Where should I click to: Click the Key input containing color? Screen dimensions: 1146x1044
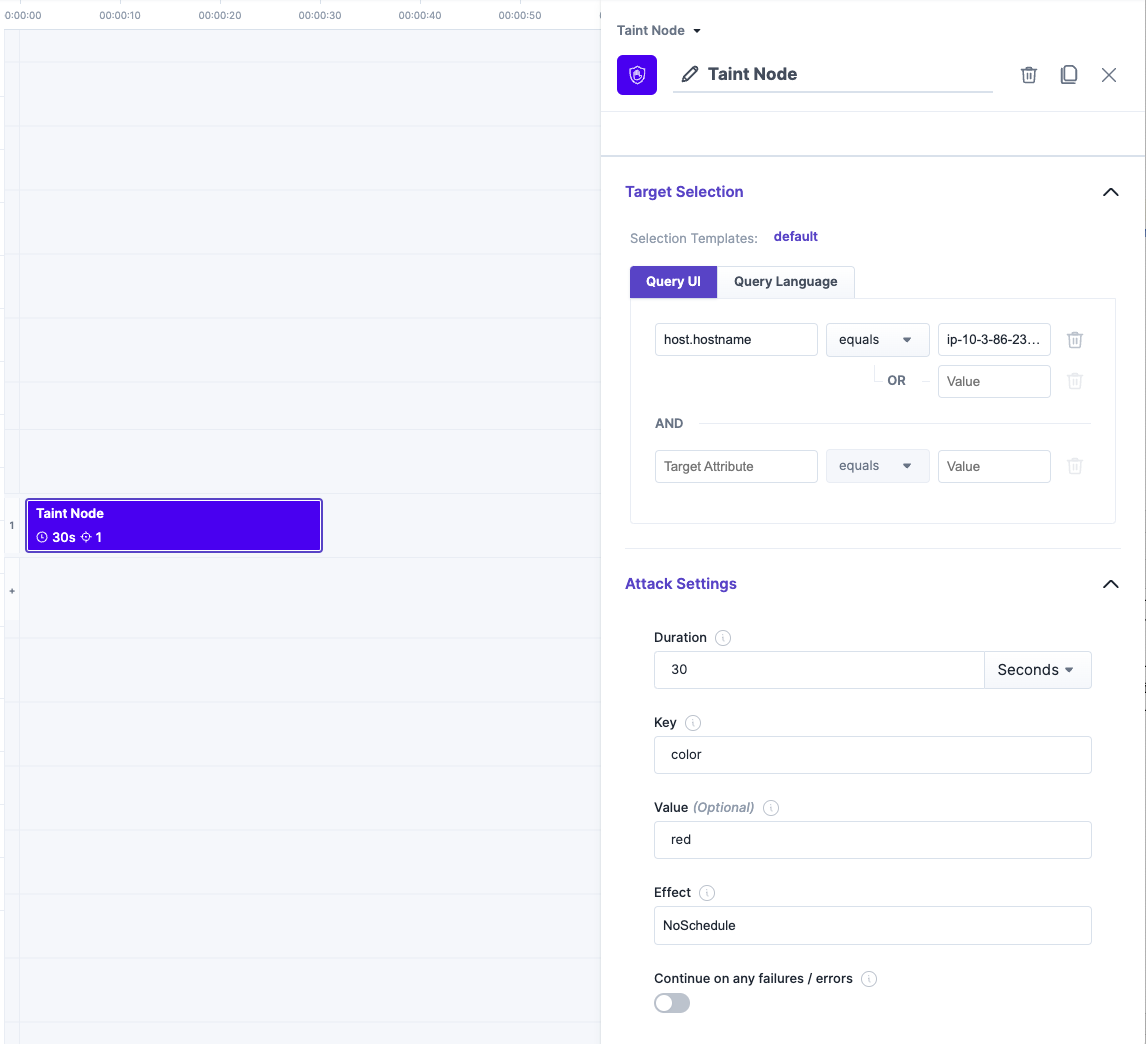tap(873, 754)
